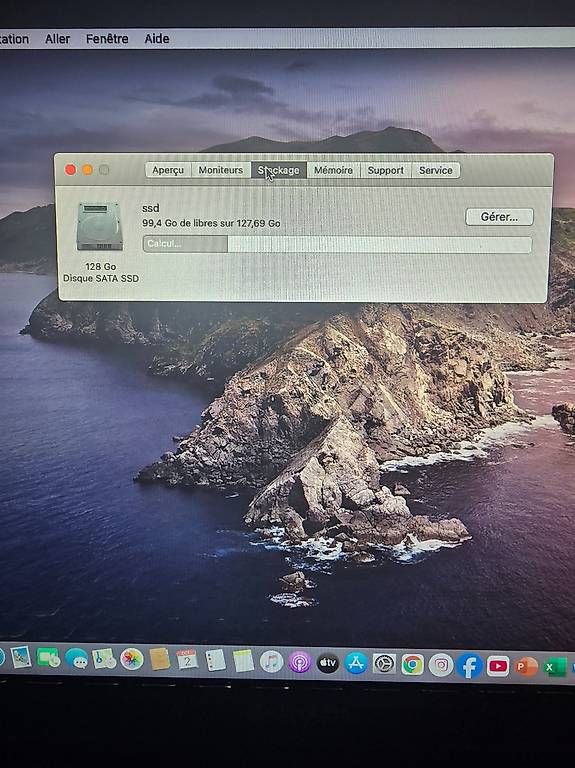Screen dimensions: 575x768
Task: Minimize the window with the yellow button
Action: [87, 169]
